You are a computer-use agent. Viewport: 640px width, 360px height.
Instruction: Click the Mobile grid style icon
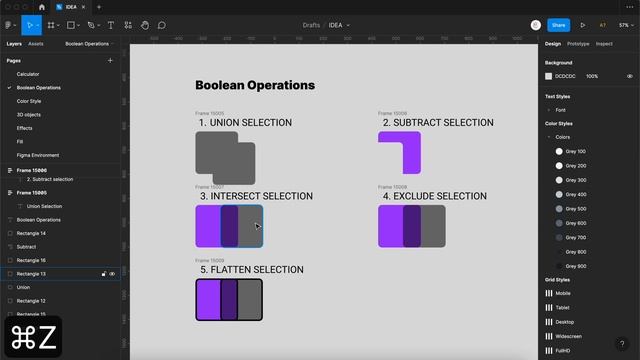tap(549, 293)
